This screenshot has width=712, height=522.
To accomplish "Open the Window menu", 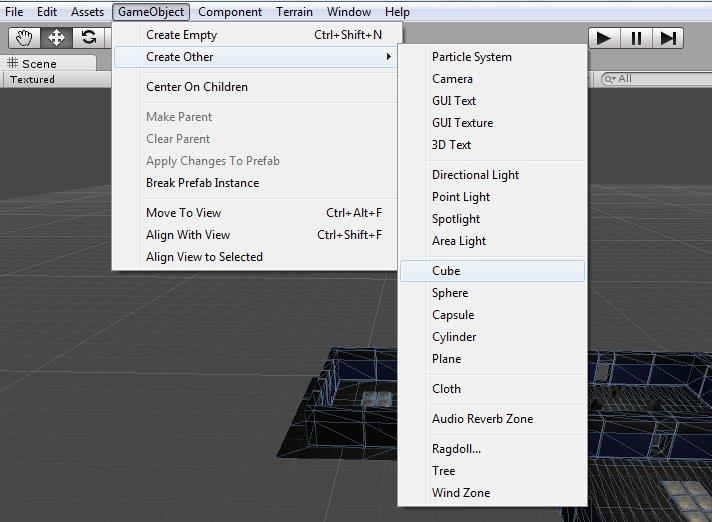I will pyautogui.click(x=349, y=11).
